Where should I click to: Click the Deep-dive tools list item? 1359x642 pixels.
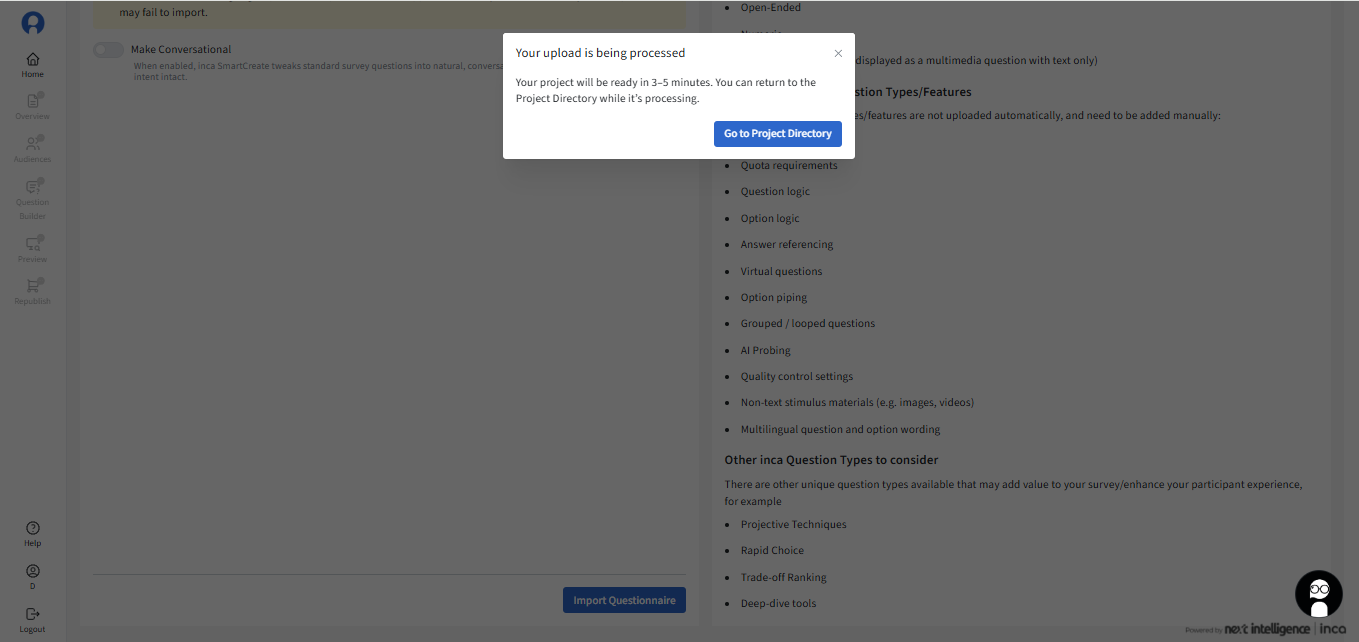pos(778,604)
